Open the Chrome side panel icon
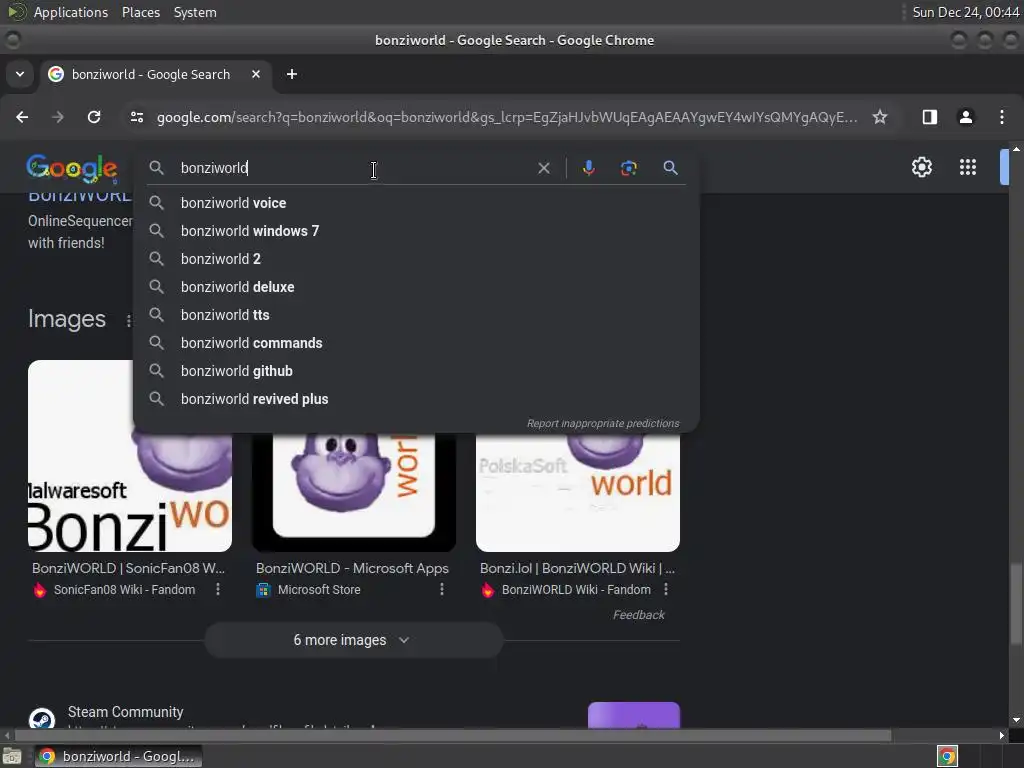The height and width of the screenshot is (768, 1024). [x=929, y=117]
